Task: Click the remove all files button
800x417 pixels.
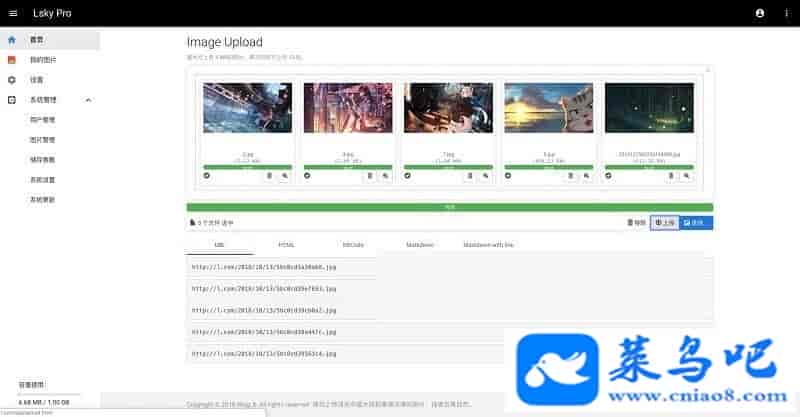Action: click(x=636, y=223)
